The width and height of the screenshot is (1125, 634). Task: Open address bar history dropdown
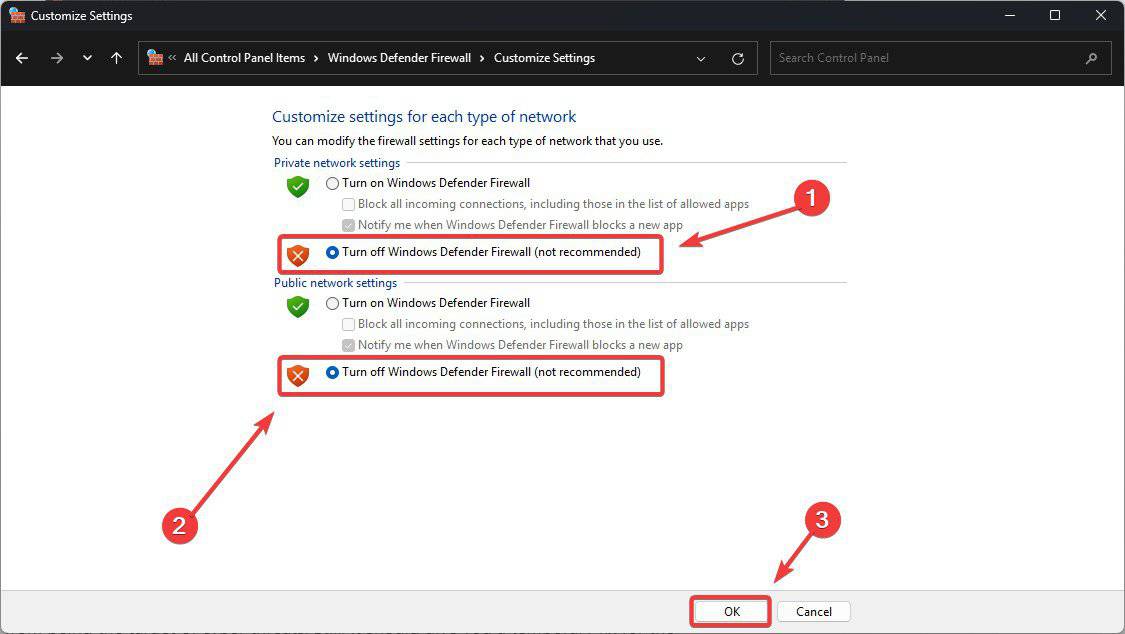[x=701, y=59]
